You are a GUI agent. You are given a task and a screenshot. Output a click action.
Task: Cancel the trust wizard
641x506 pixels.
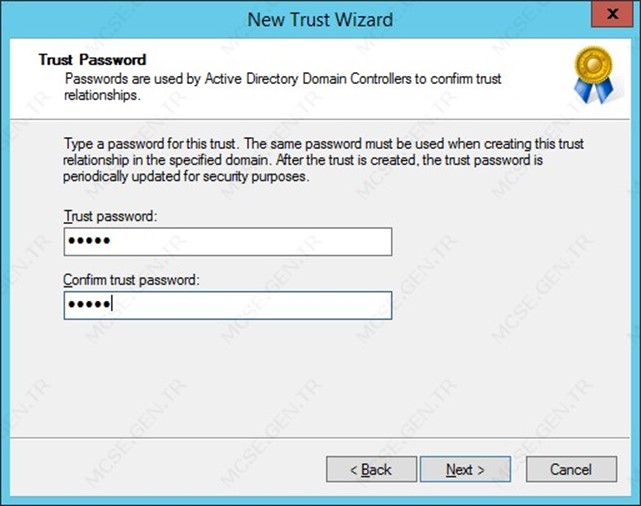click(x=571, y=469)
